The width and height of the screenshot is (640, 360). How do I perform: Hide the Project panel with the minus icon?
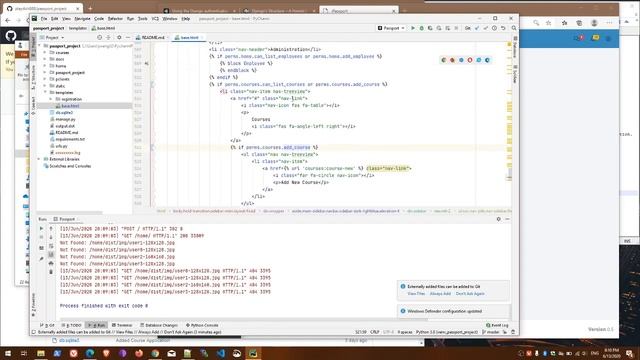(128, 38)
